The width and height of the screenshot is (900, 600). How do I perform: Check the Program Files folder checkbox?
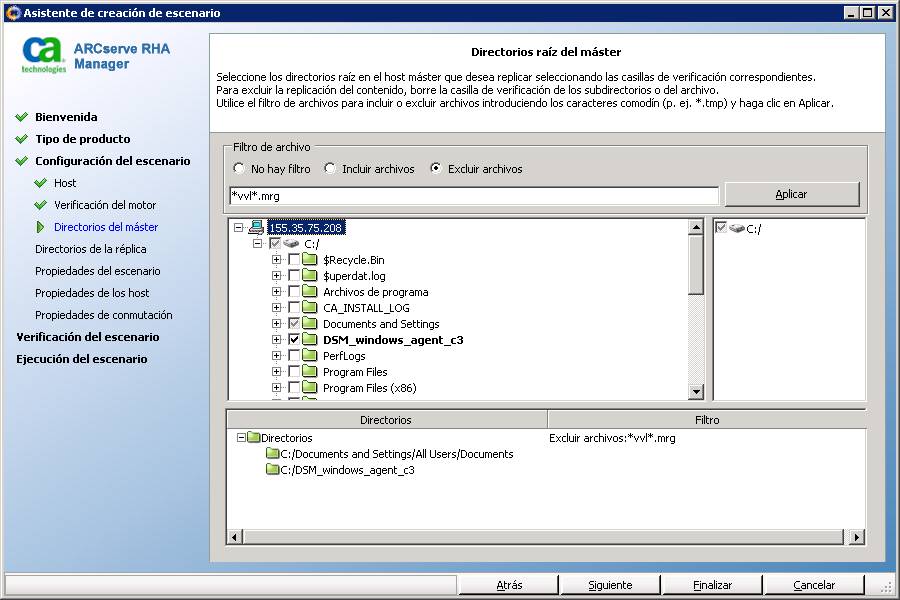(x=293, y=372)
